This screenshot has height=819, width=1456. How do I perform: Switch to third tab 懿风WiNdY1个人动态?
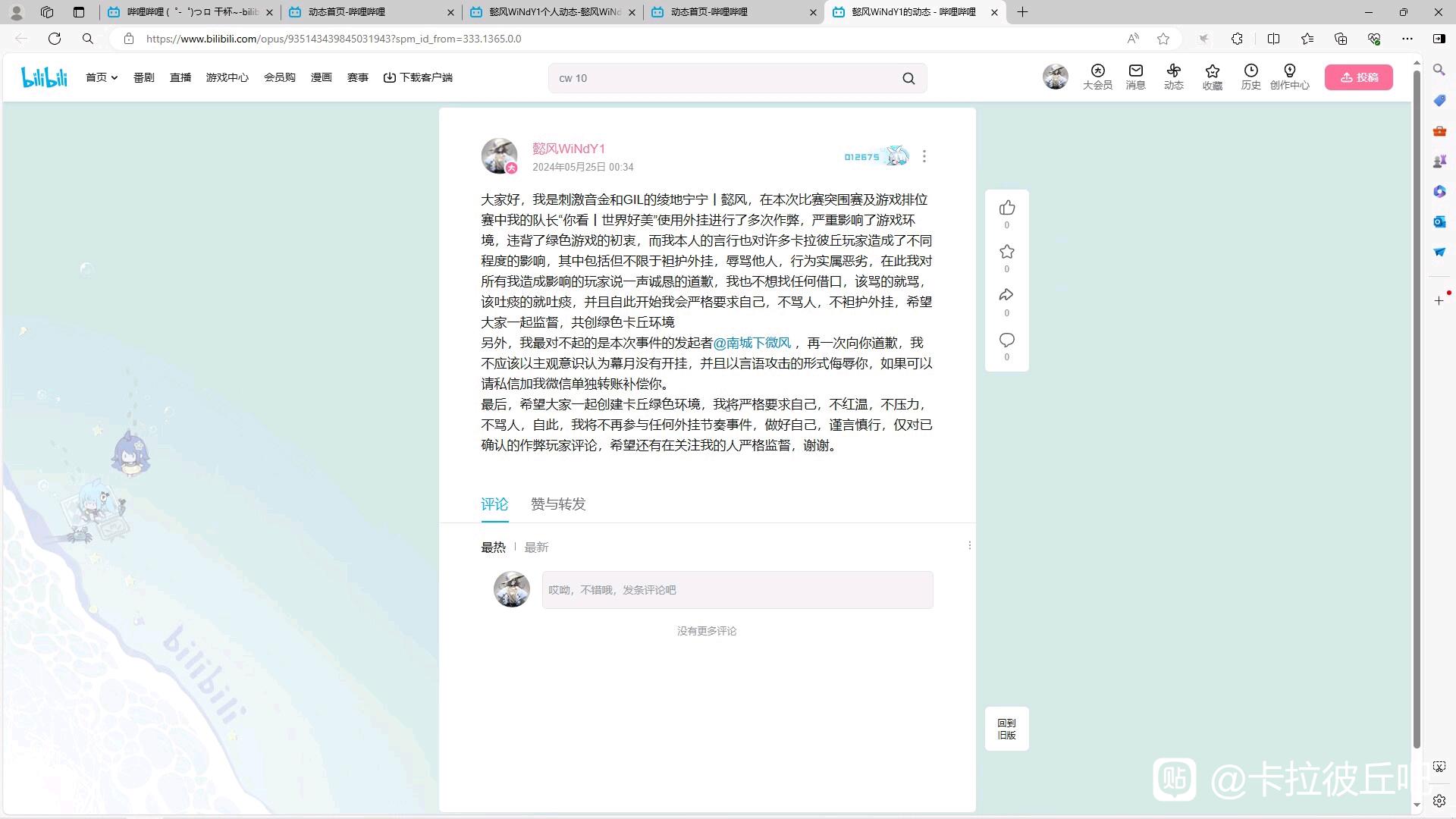click(554, 12)
